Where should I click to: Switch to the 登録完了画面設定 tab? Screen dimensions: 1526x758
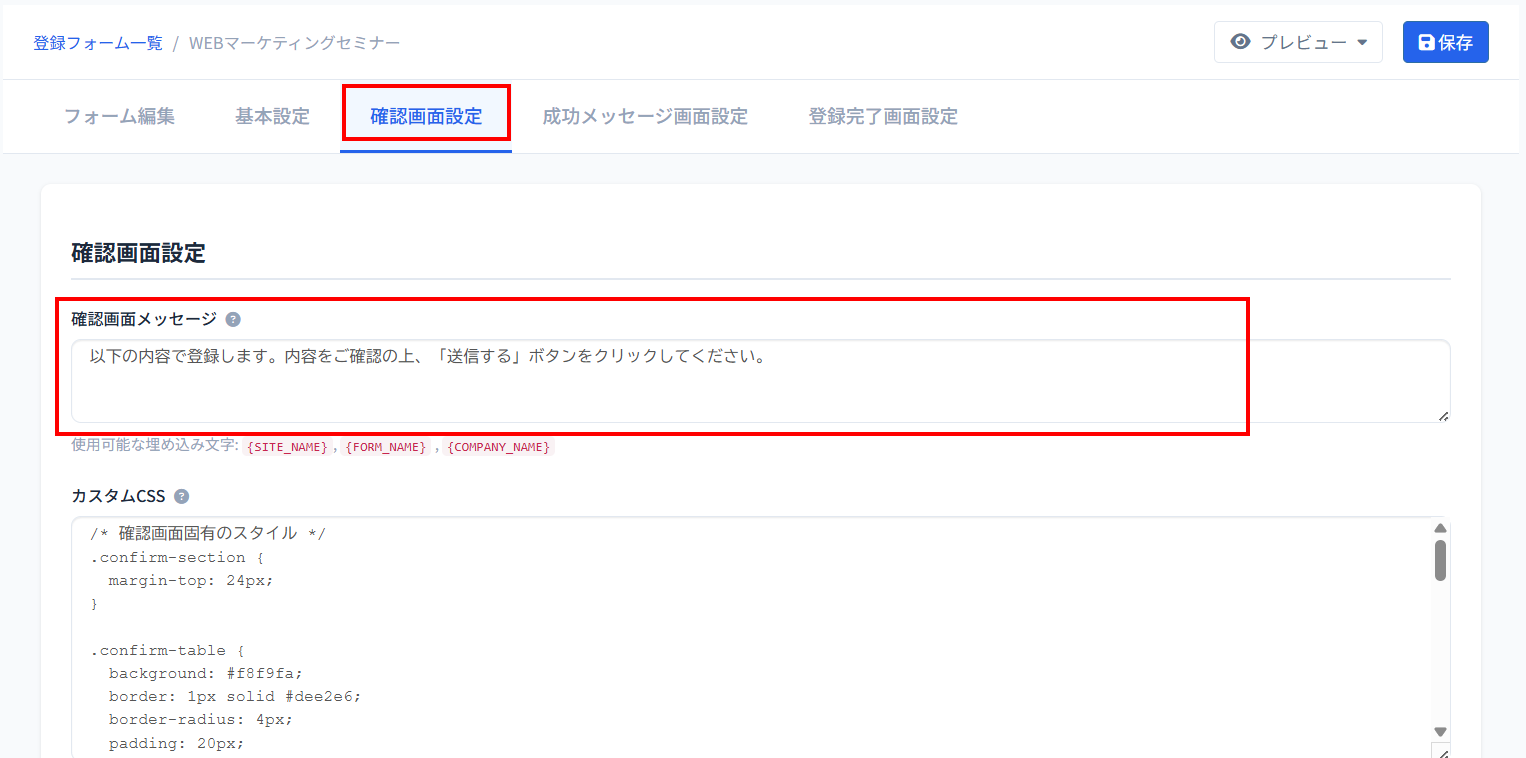coord(882,116)
